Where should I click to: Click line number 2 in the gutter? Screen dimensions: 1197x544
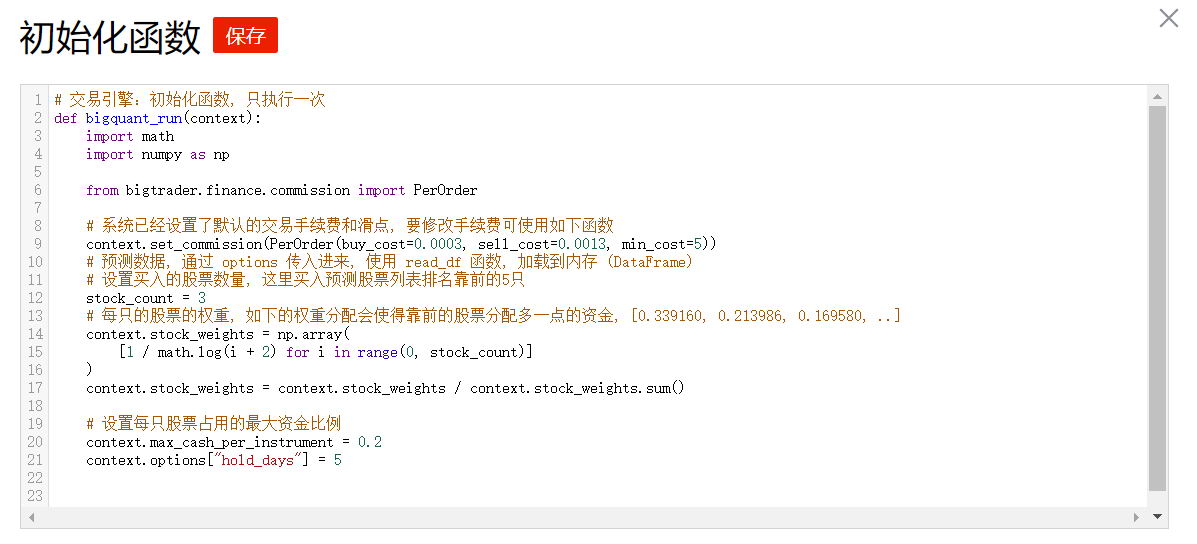point(38,118)
